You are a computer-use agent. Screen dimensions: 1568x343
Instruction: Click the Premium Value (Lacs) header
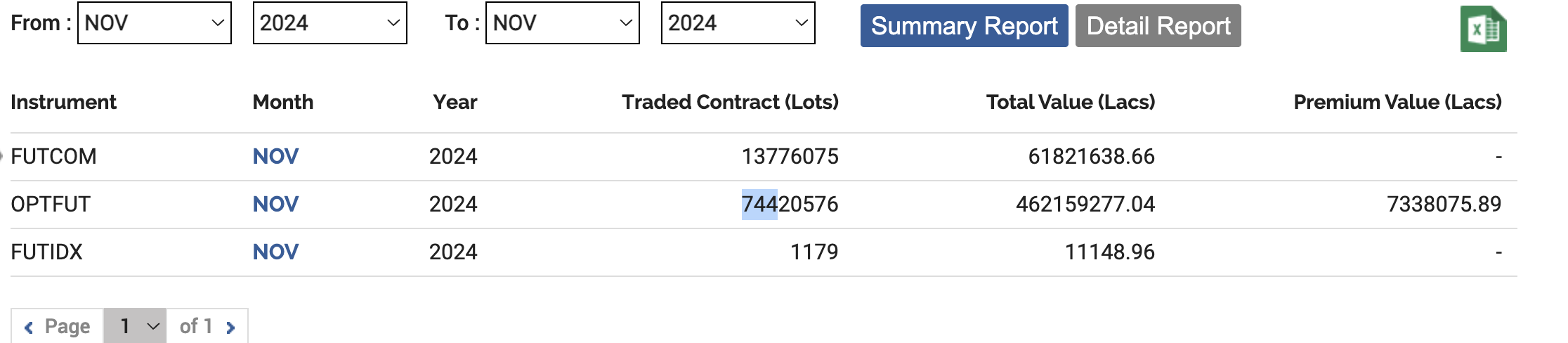point(1397,102)
